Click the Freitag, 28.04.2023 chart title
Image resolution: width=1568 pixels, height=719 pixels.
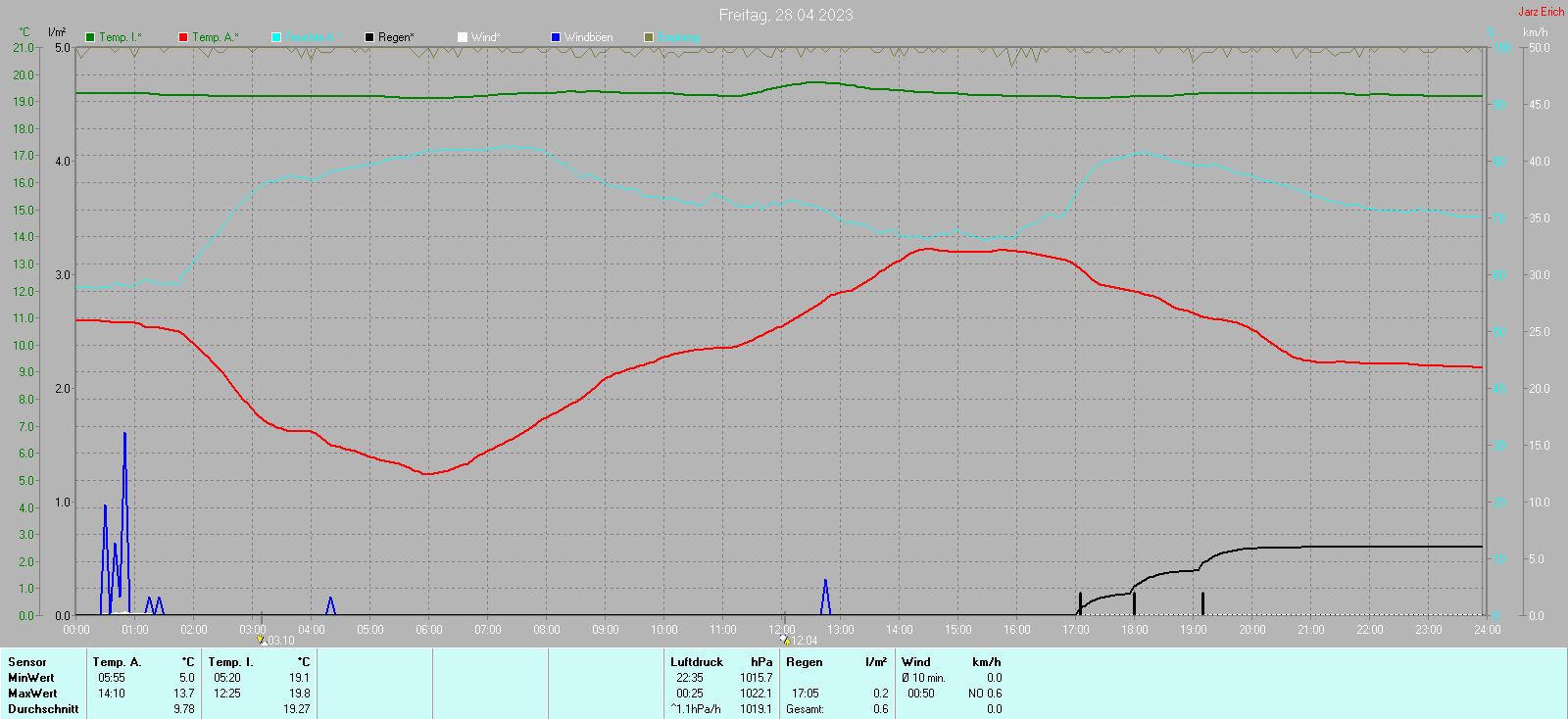(x=785, y=15)
